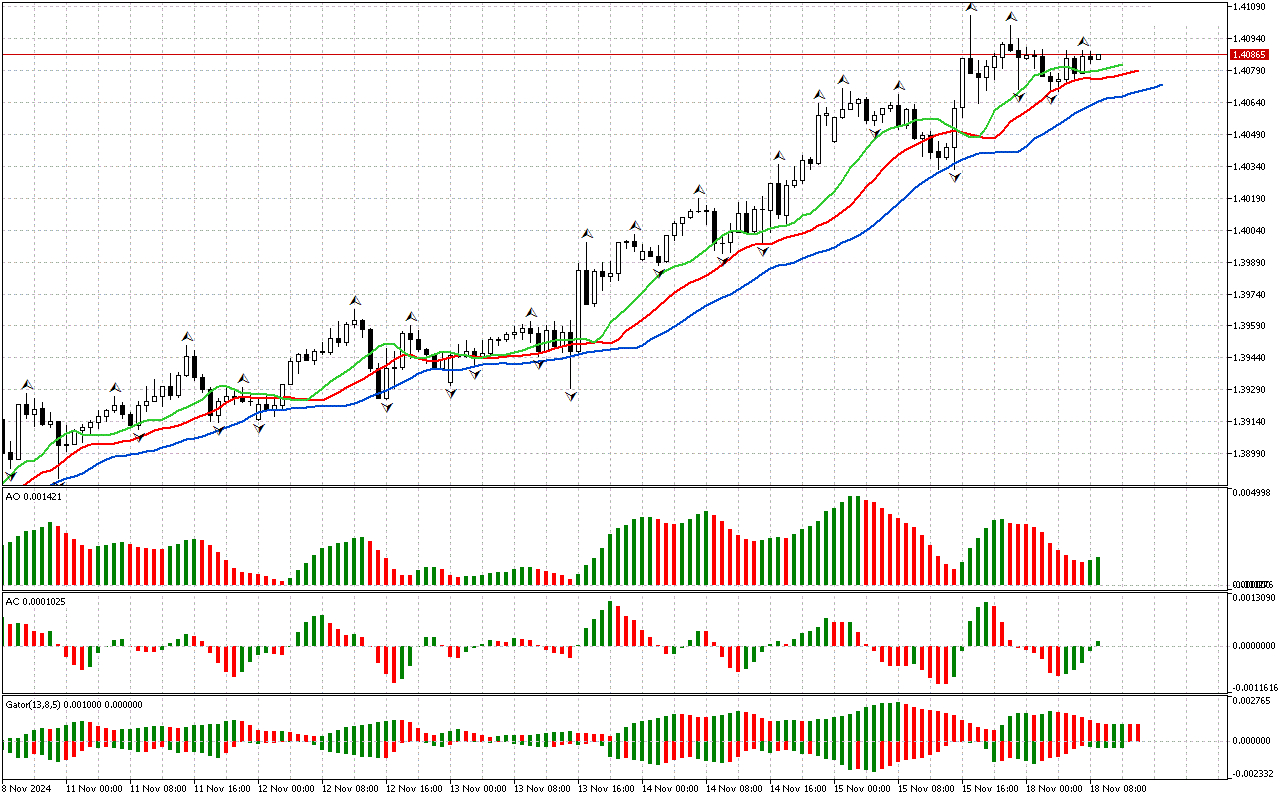The width and height of the screenshot is (1280, 800).
Task: Click the 8 Nov 2024 date label
Action: (x=26, y=789)
